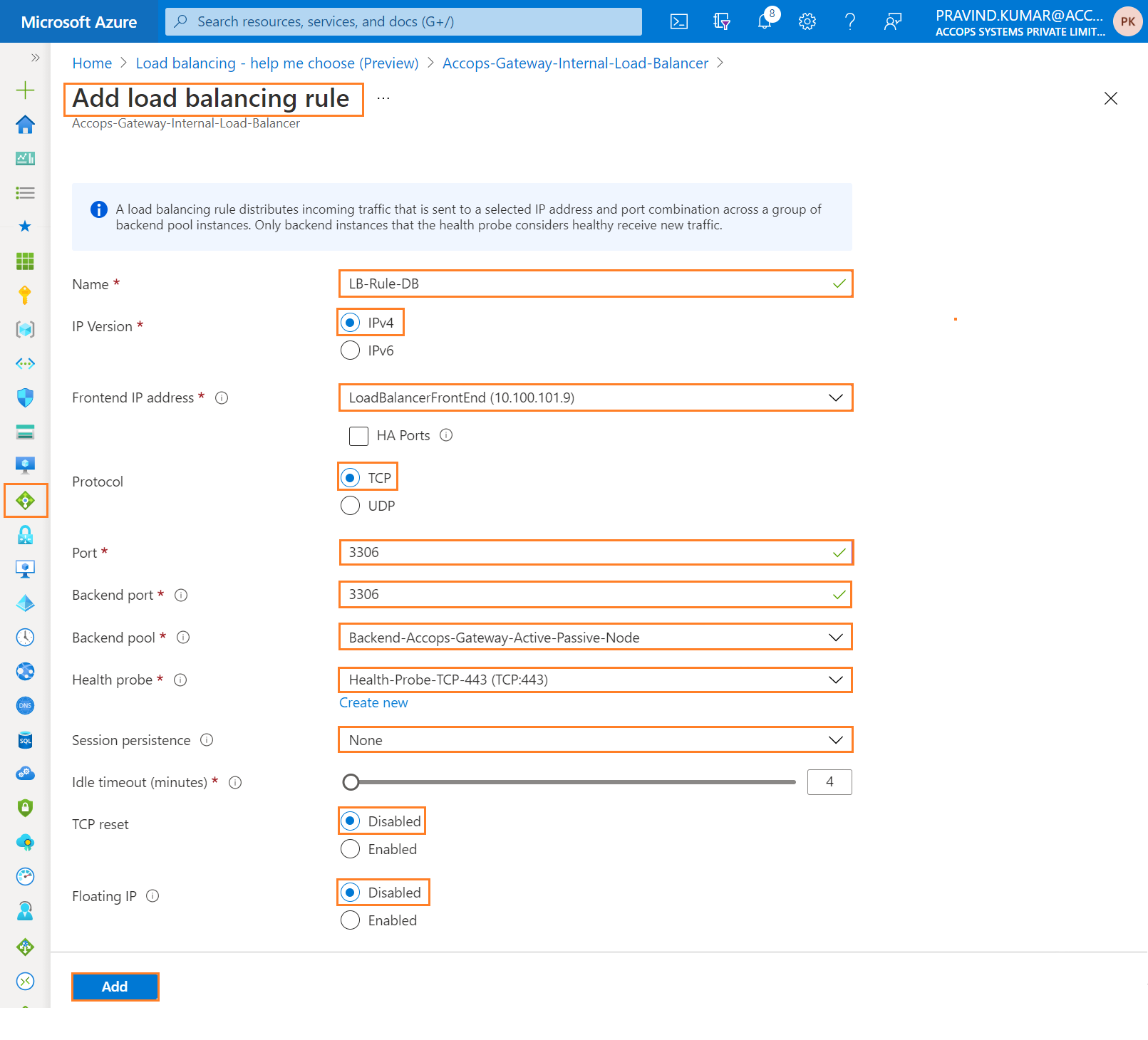Set TCP reset to Enabled

pos(350,849)
